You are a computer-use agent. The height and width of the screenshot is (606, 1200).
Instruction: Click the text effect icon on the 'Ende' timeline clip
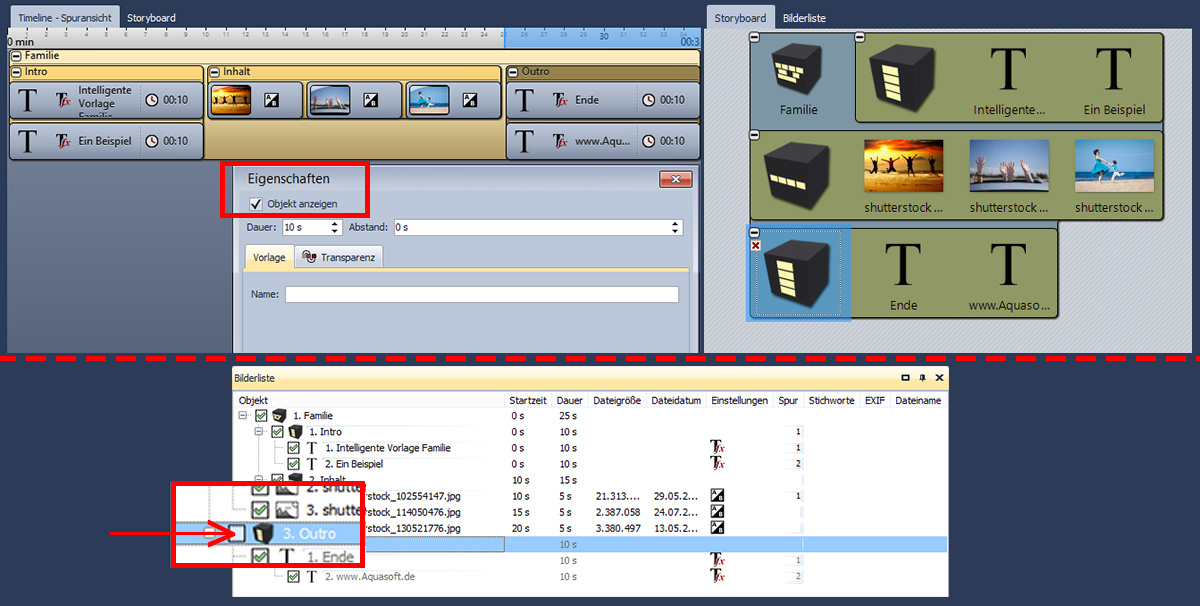click(x=560, y=100)
